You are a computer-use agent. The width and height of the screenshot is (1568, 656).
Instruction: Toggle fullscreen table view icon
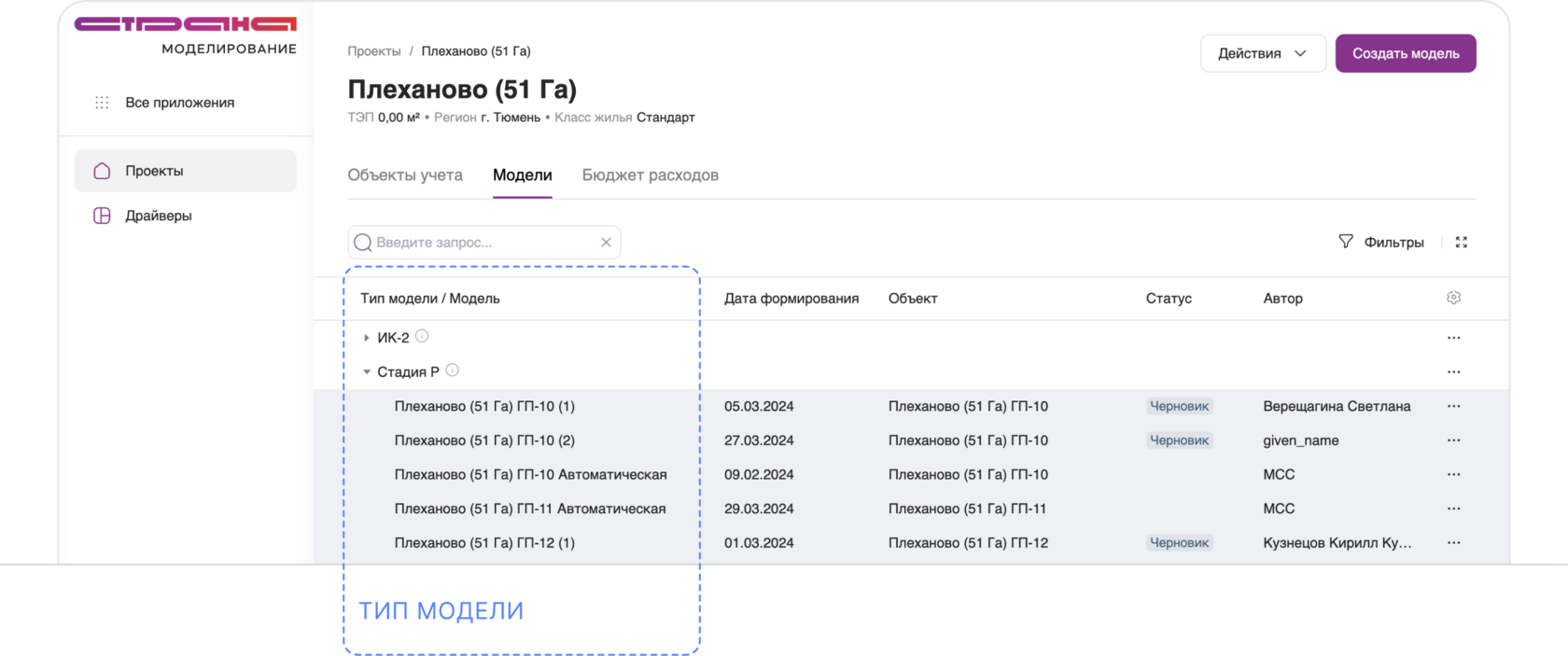[1462, 243]
